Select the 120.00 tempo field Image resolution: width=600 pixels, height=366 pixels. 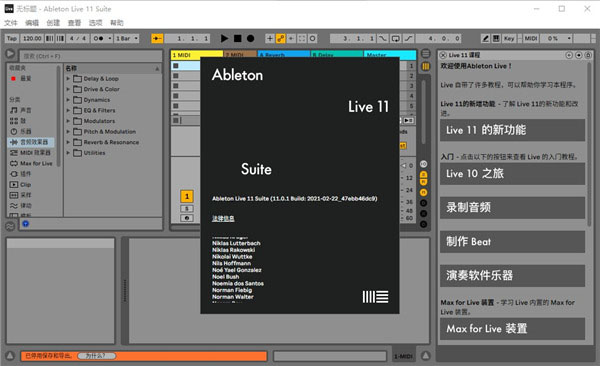point(32,38)
